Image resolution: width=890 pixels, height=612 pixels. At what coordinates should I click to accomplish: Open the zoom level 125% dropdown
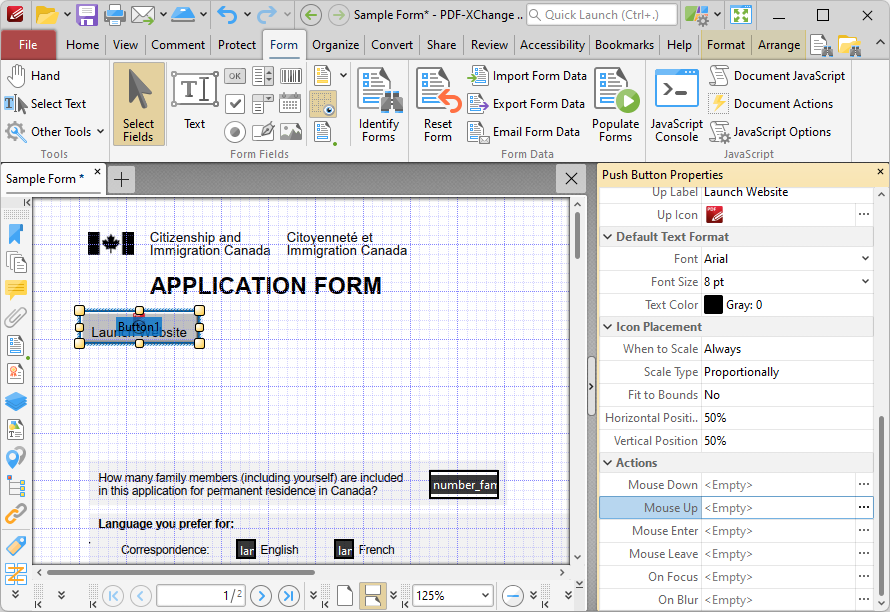click(485, 596)
